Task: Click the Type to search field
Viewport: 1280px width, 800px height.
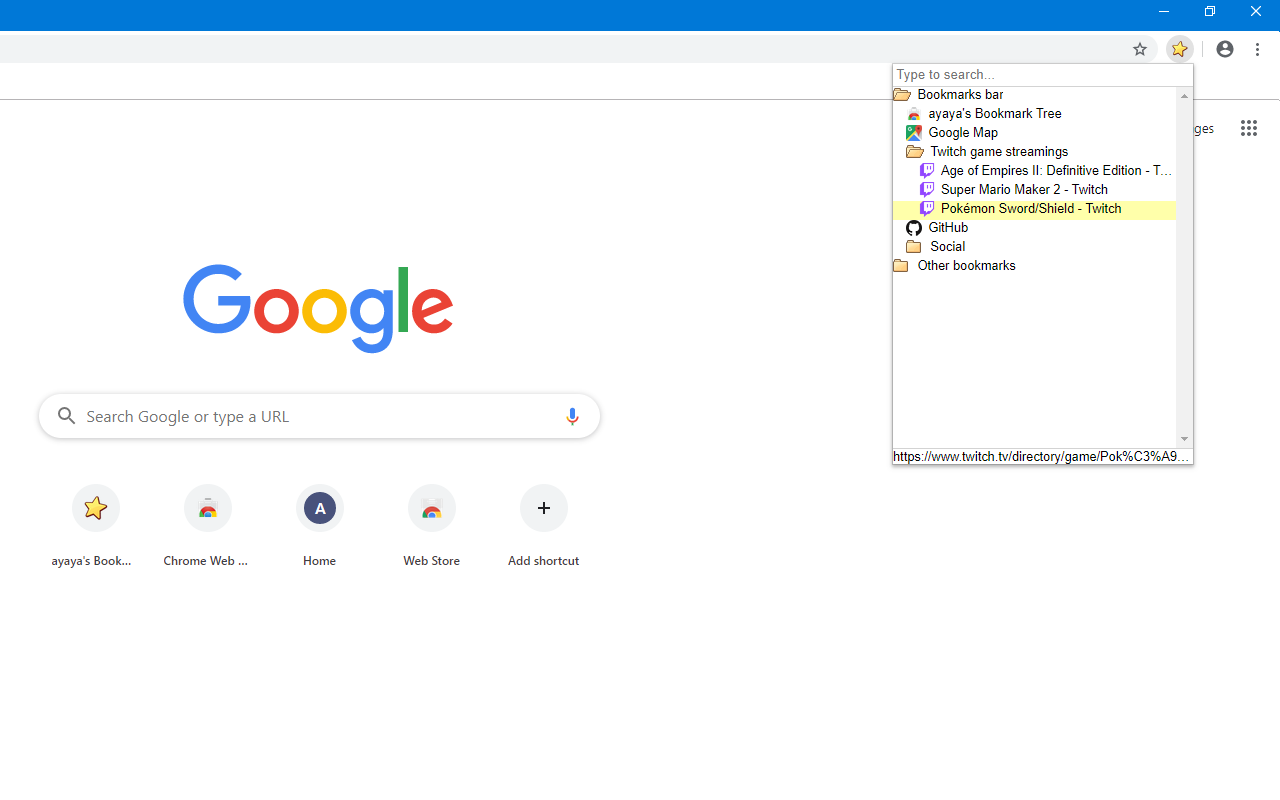Action: point(1042,74)
